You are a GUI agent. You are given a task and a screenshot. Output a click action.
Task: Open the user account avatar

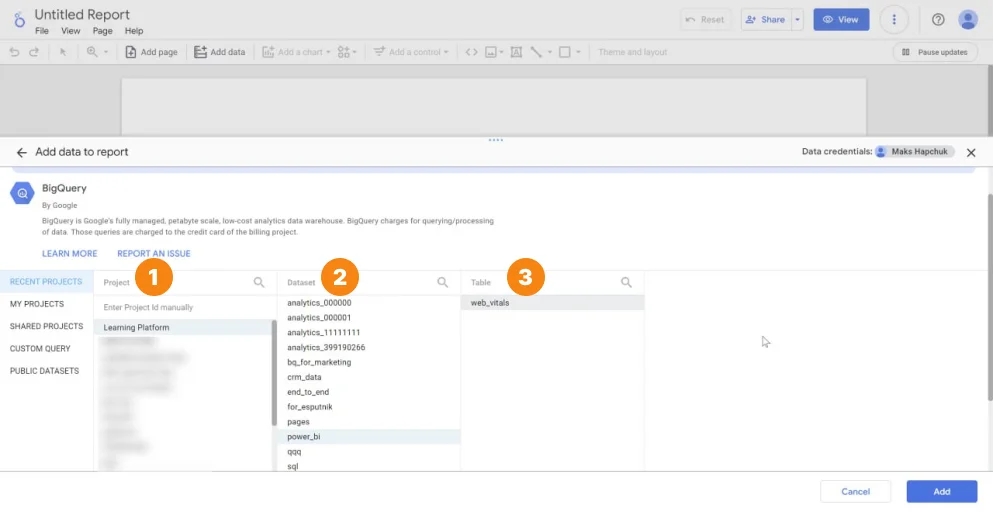click(968, 20)
